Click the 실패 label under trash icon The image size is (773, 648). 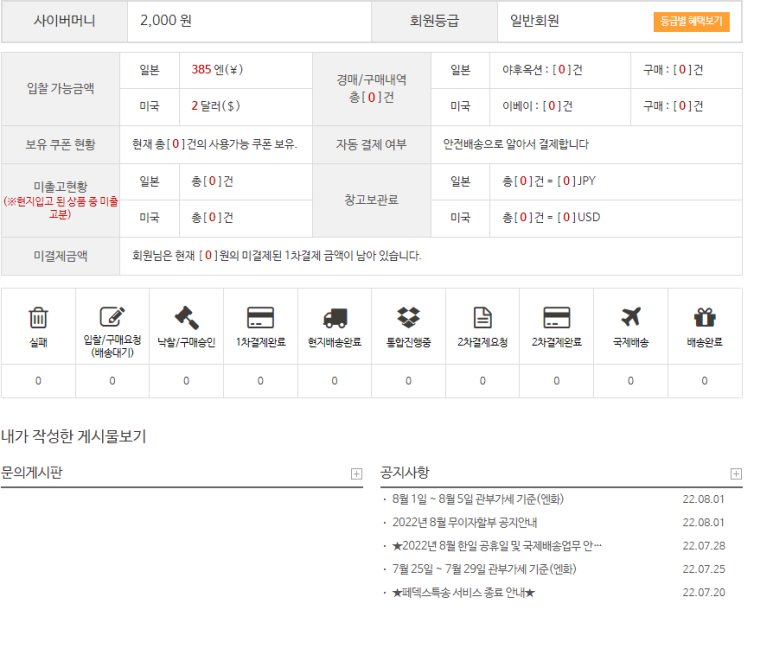tap(38, 342)
